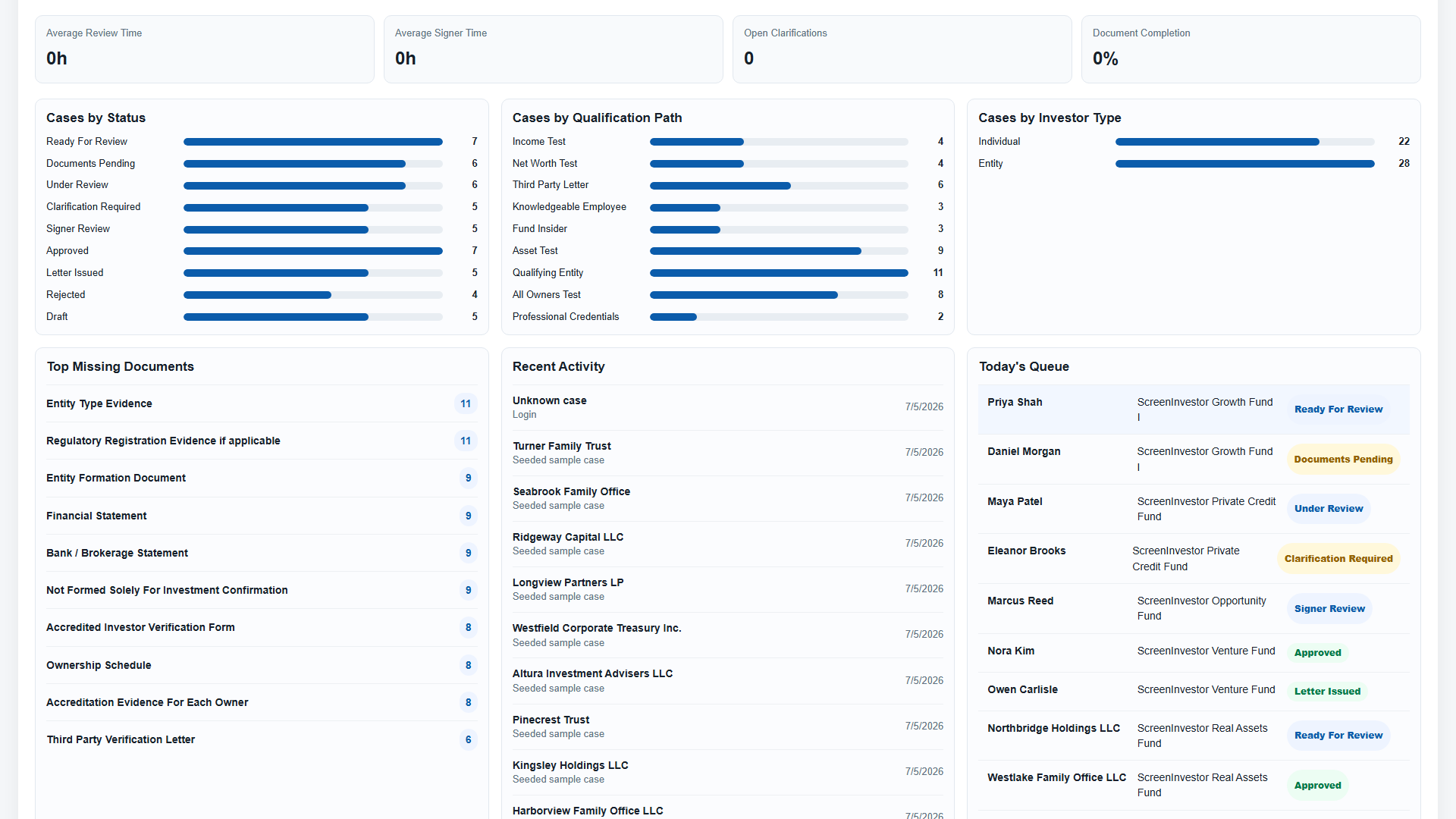Open Westlake Family Office LLC row
This screenshot has height=819, width=1456.
pos(1194,786)
